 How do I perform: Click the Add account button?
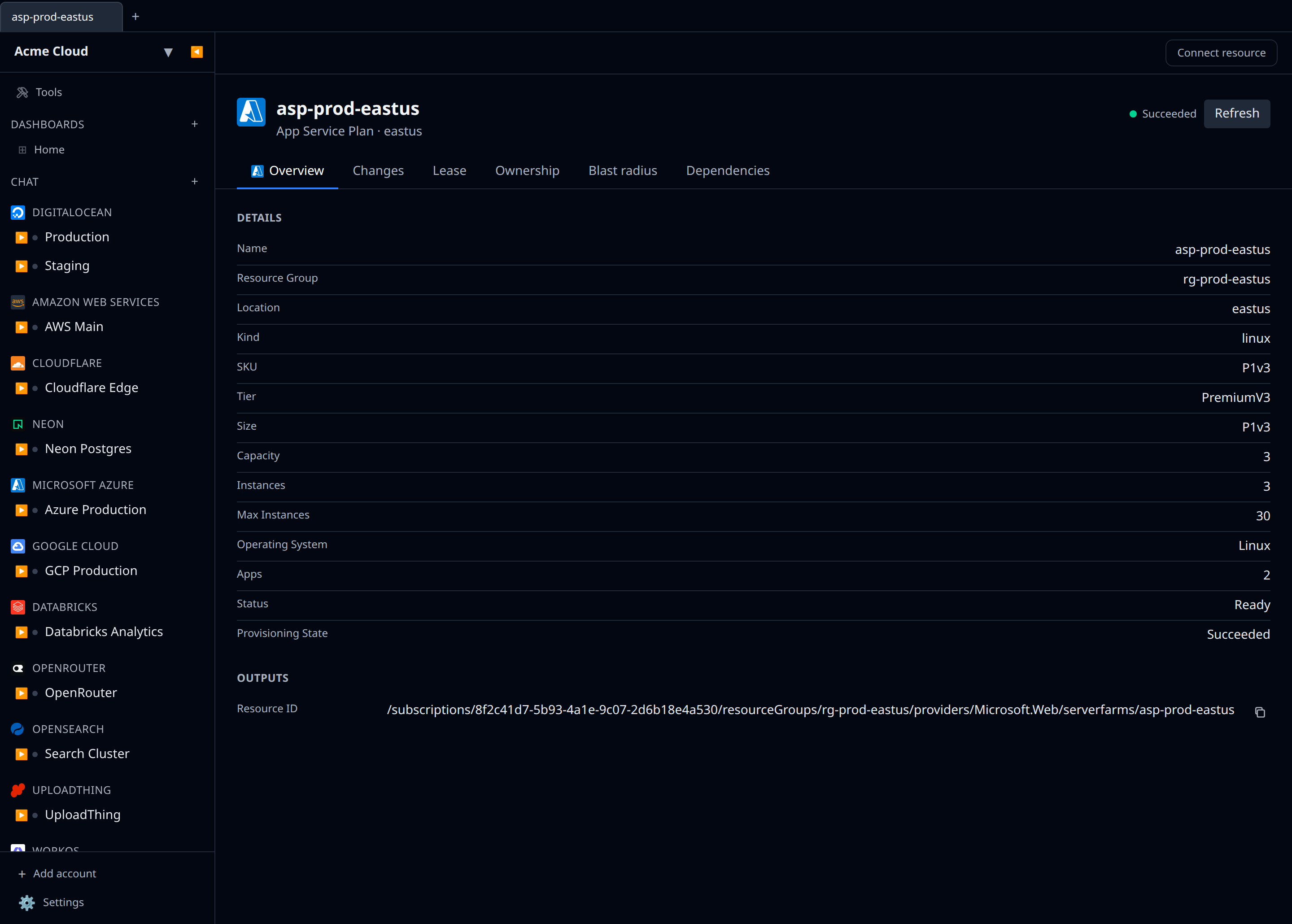[57, 873]
